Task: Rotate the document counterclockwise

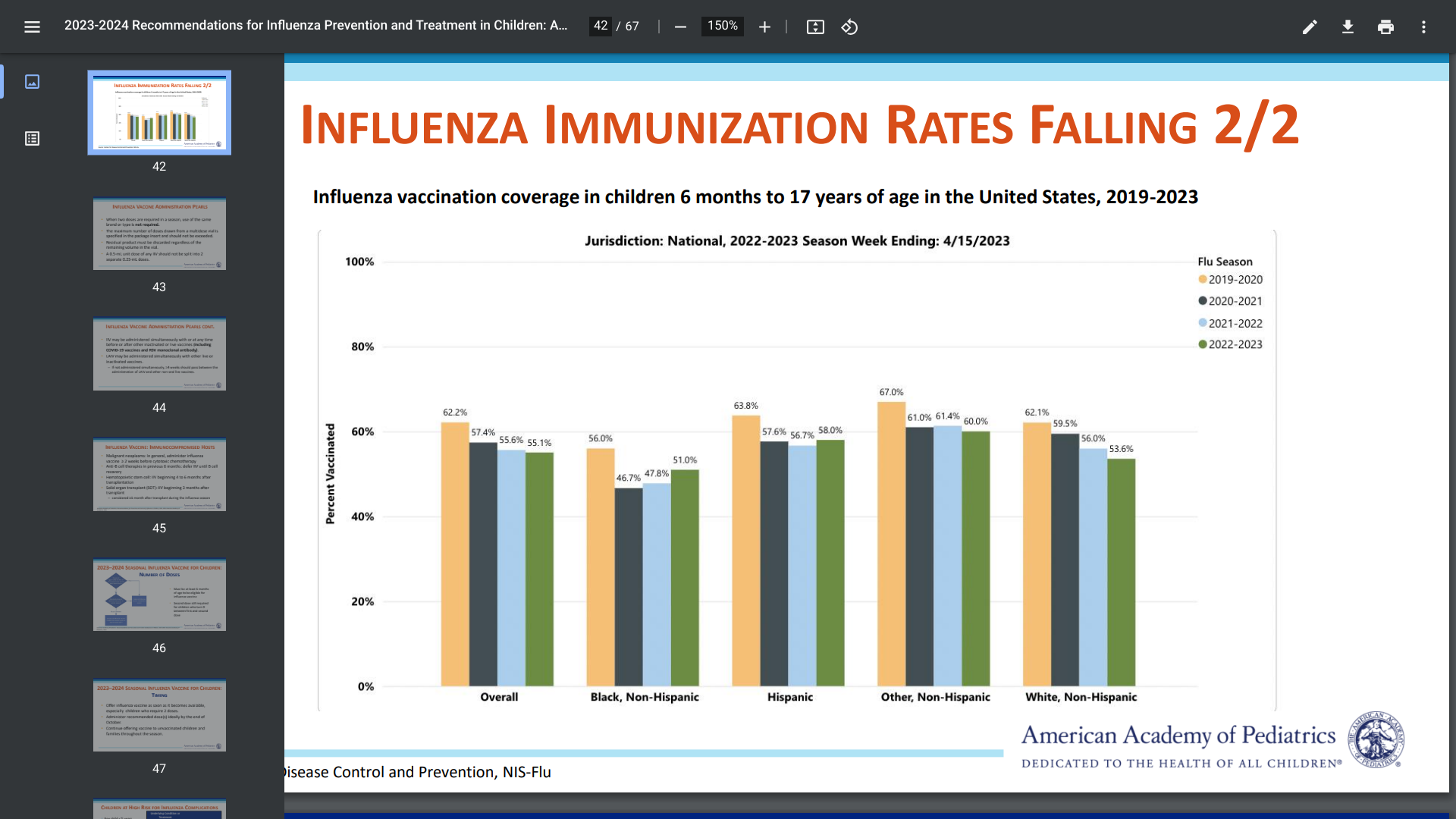Action: [849, 27]
